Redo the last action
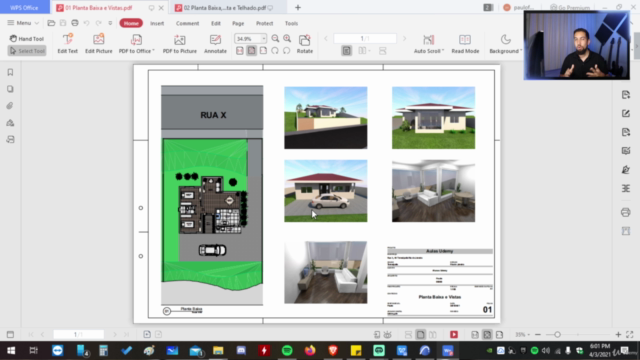 coord(98,23)
